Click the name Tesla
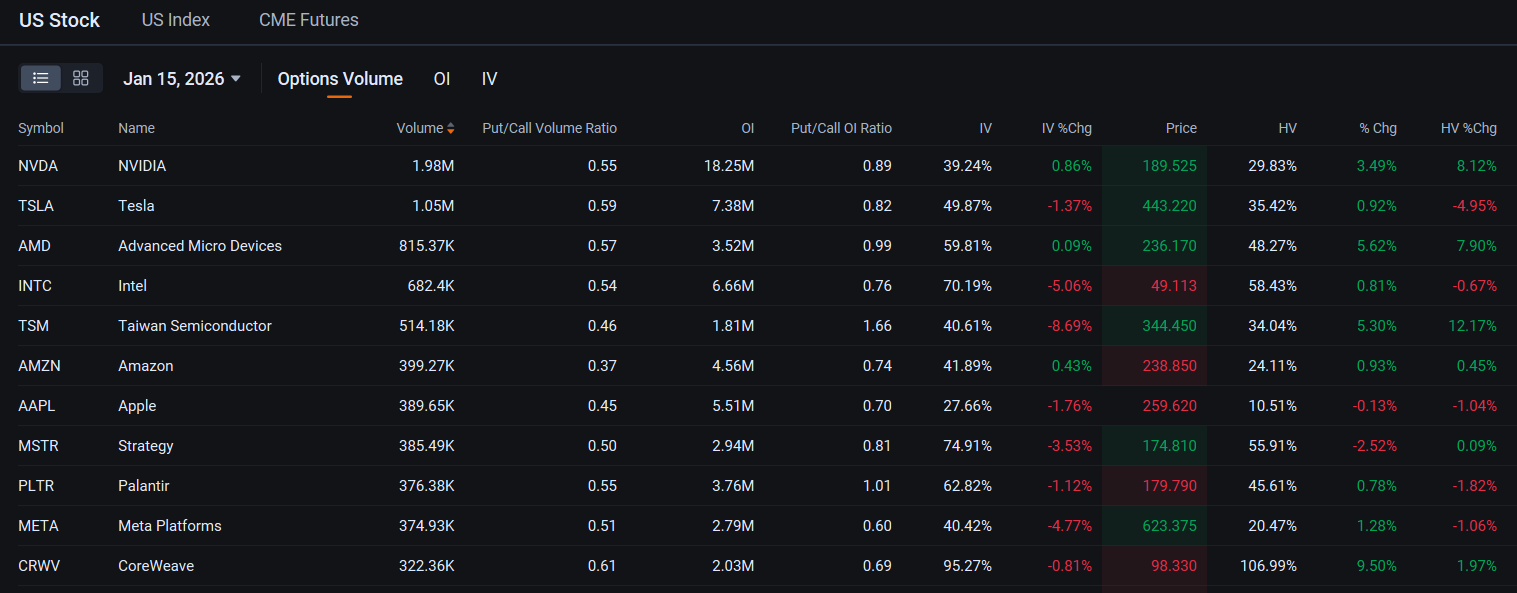 [x=136, y=206]
